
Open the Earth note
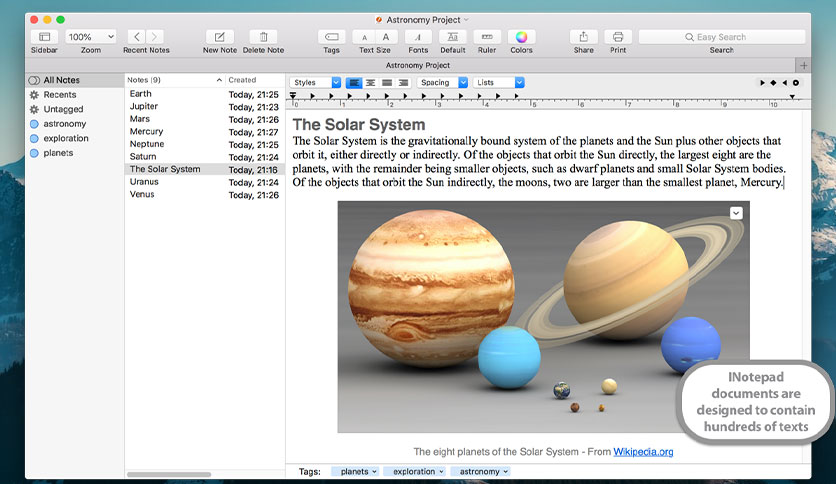[x=205, y=94]
